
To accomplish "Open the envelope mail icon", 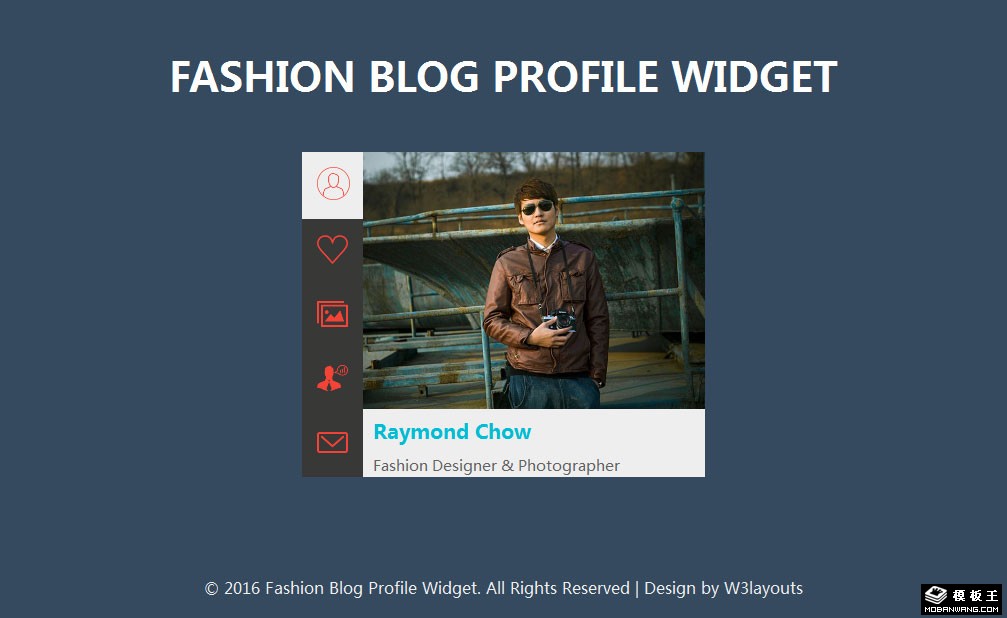I will point(333,443).
